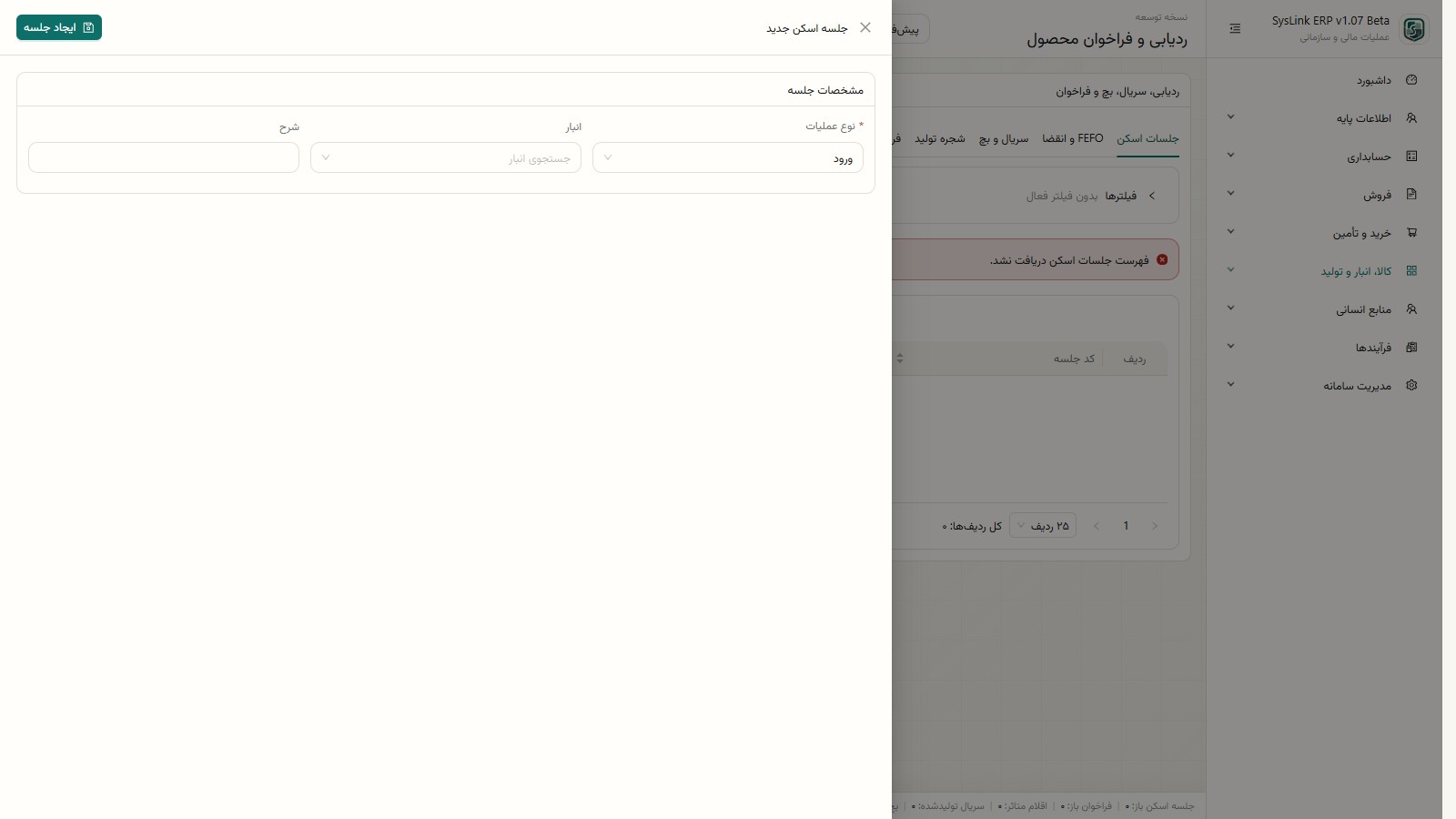Click the ردیابی و فراخوان محصول page title

pyautogui.click(x=1107, y=39)
